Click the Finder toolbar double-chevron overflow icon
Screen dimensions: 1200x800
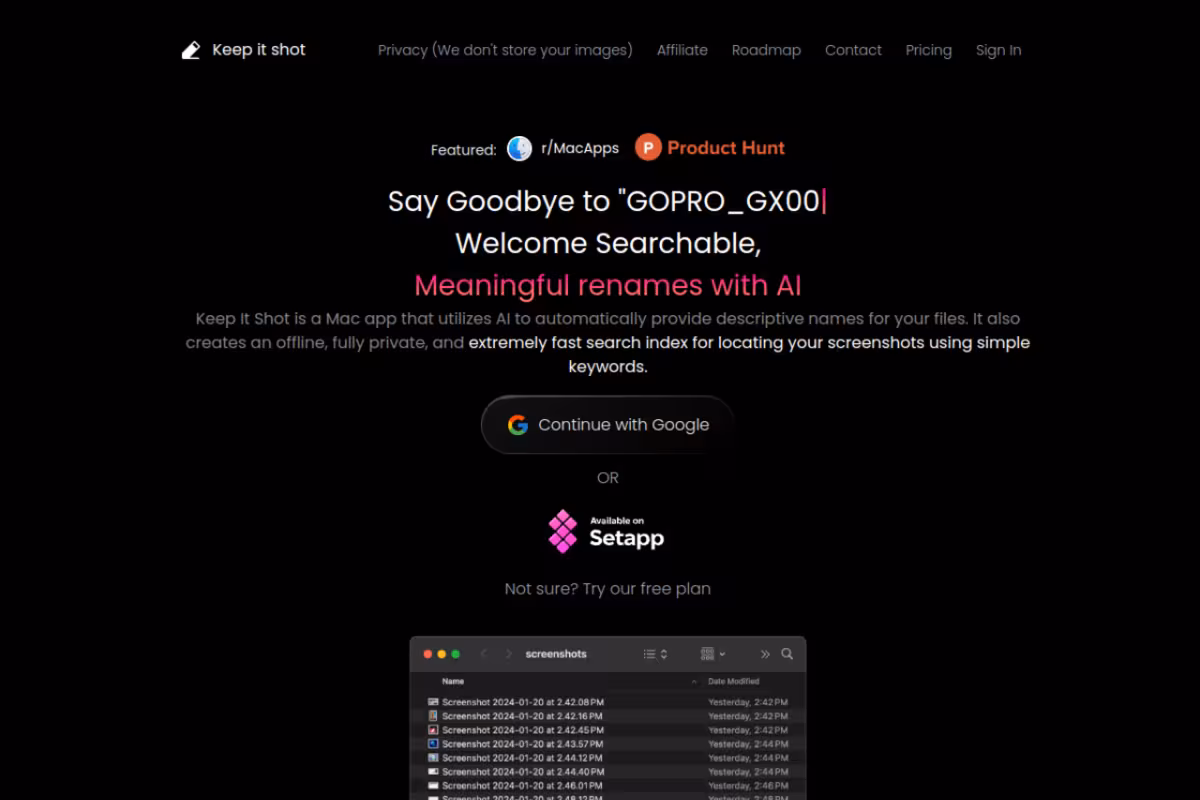click(x=765, y=654)
